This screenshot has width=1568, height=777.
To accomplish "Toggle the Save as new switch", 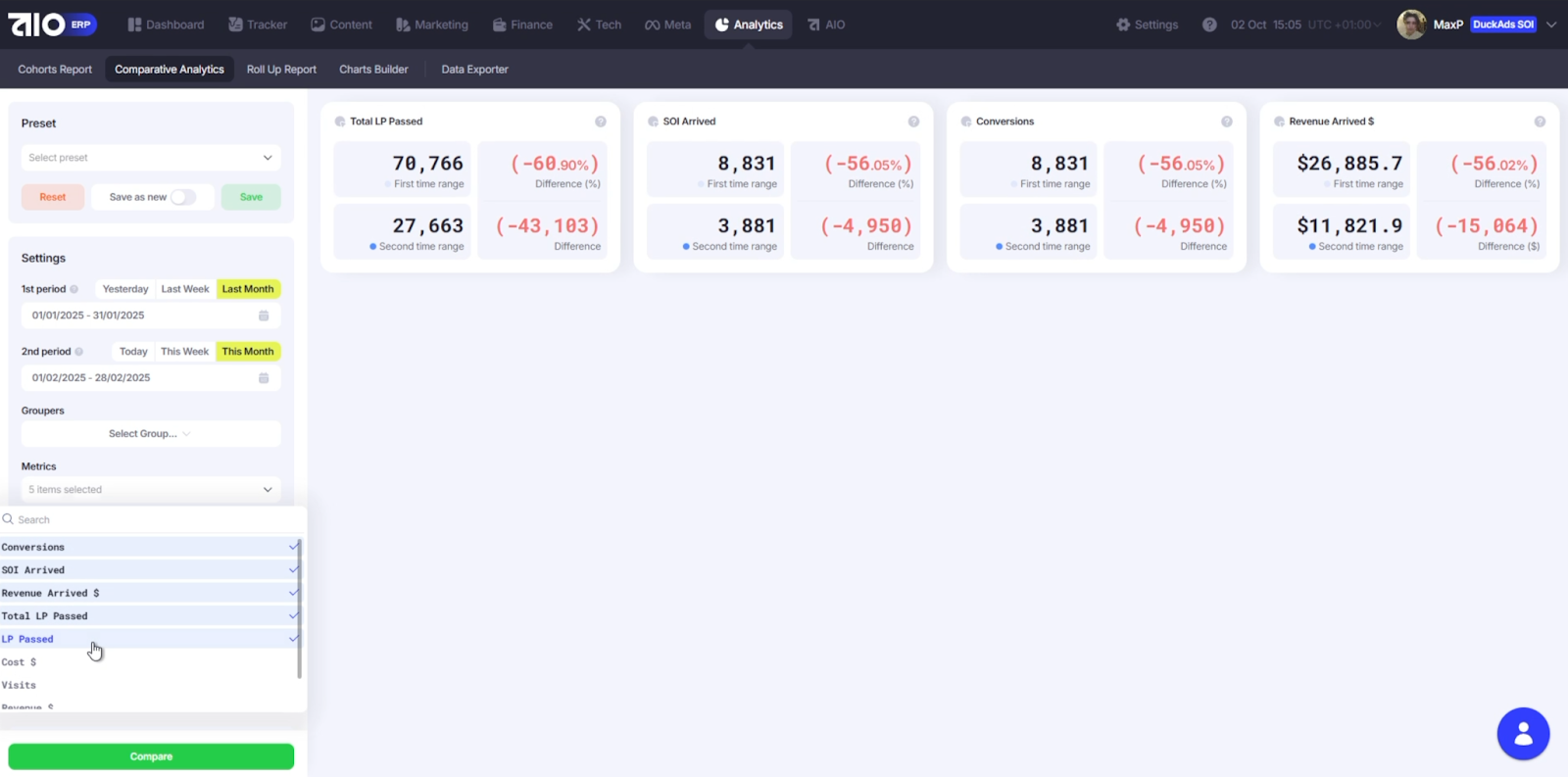I will pyautogui.click(x=182, y=197).
